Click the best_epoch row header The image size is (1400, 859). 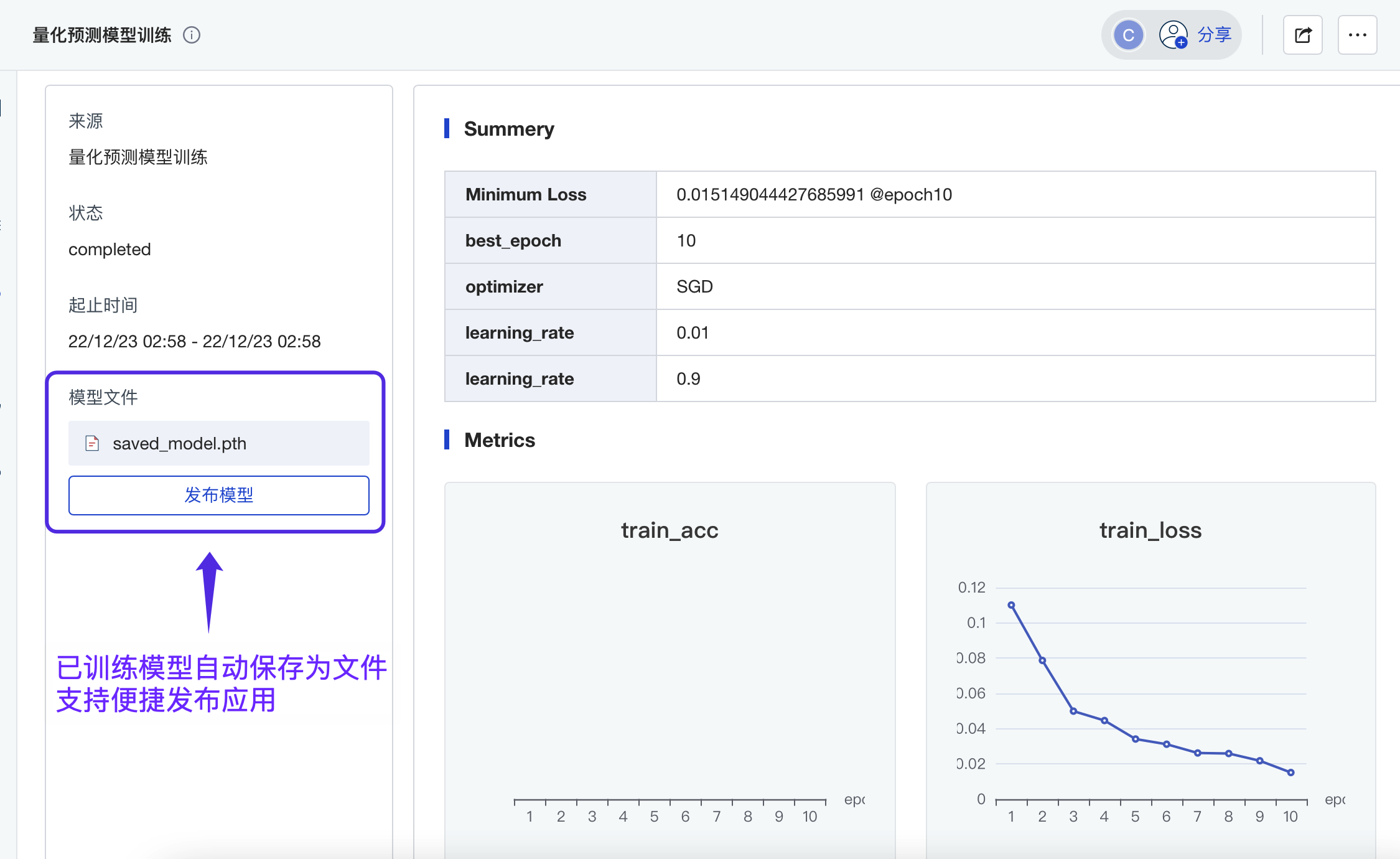(x=551, y=240)
